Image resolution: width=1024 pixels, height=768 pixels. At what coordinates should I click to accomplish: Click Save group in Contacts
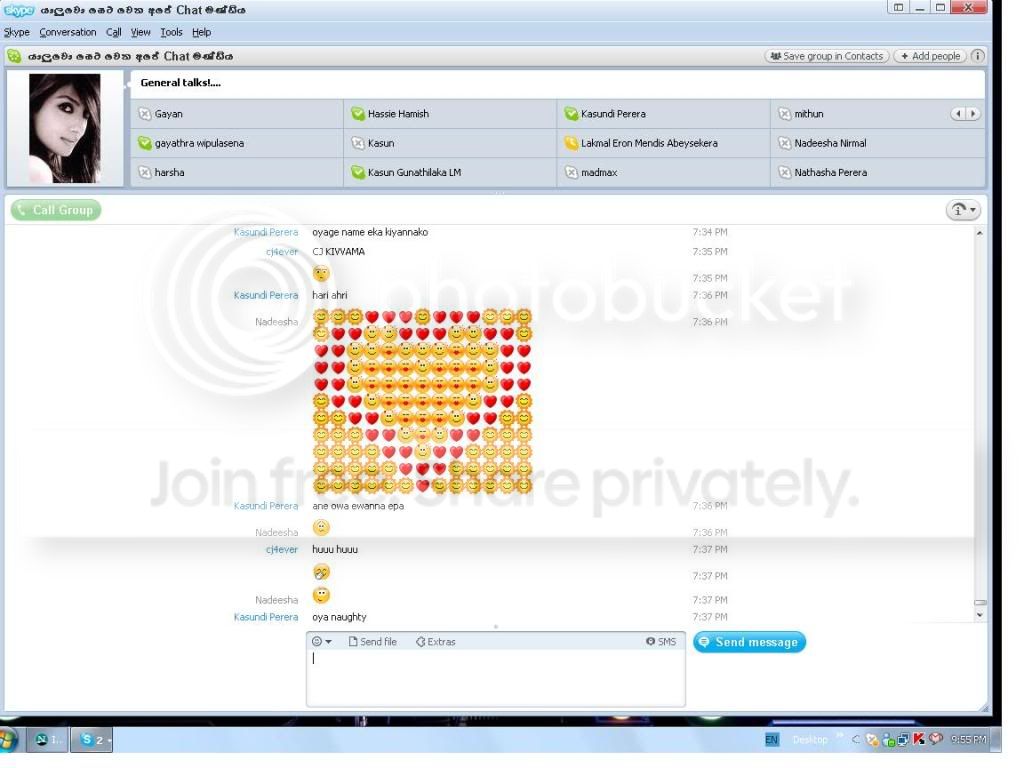826,56
